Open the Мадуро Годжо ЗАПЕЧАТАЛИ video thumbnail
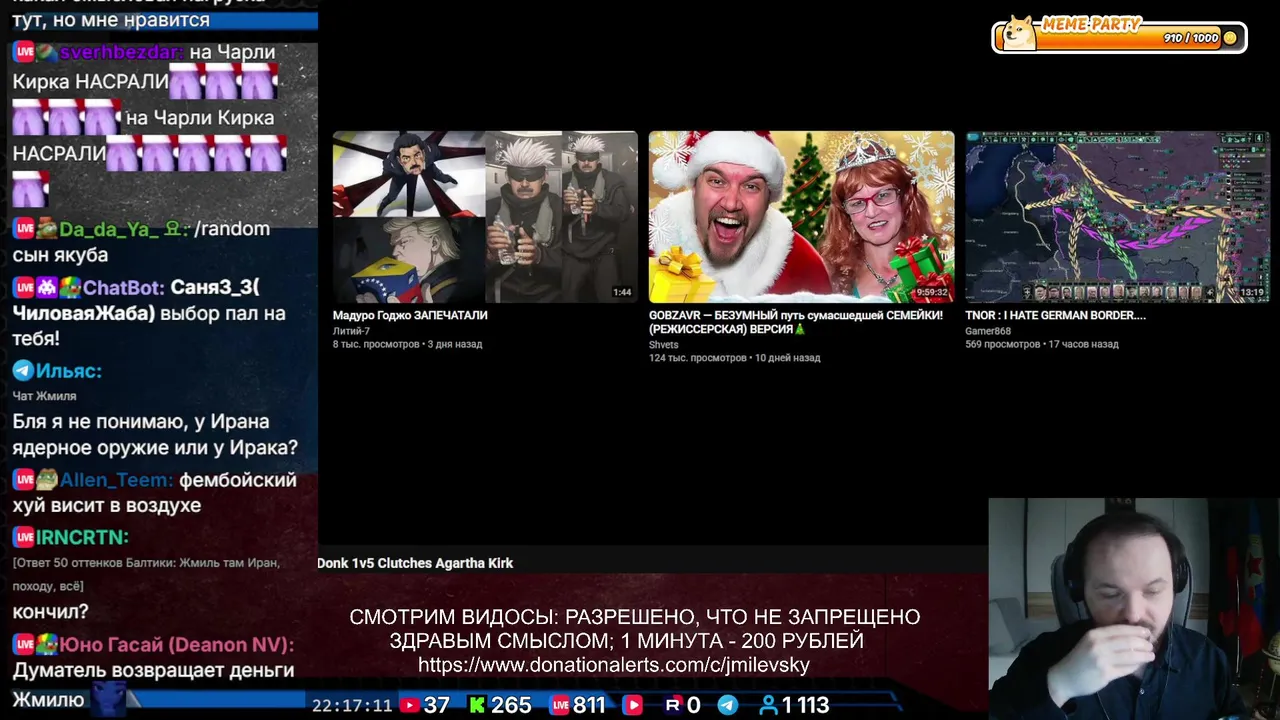 point(485,216)
